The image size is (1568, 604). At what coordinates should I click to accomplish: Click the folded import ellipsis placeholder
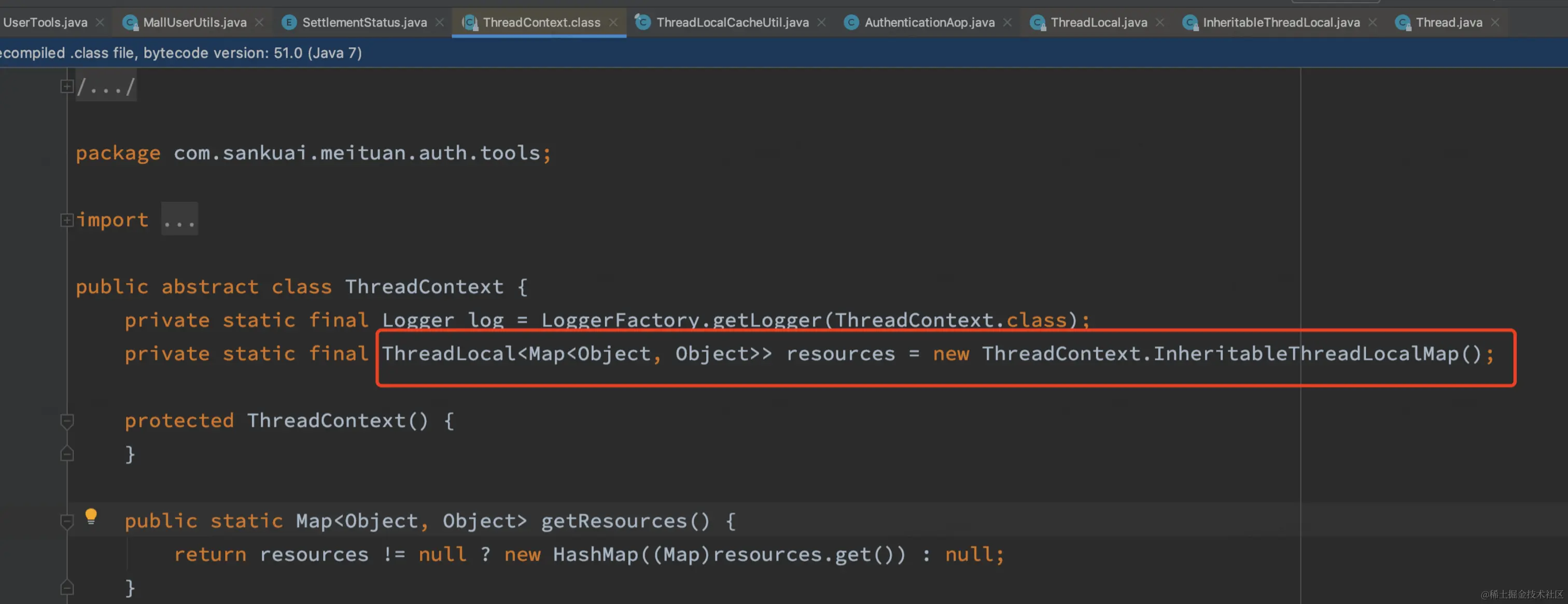pyautogui.click(x=179, y=220)
